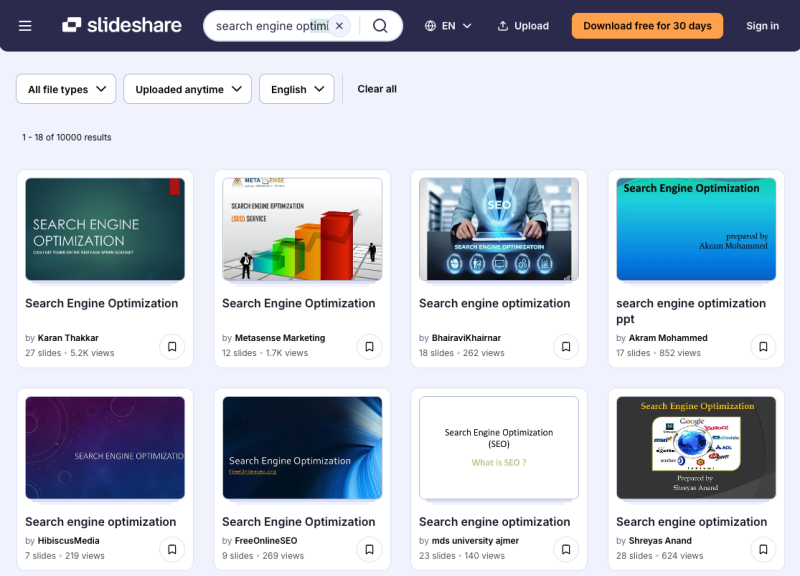
Task: Click Clear all to reset filters
Action: 376,89
